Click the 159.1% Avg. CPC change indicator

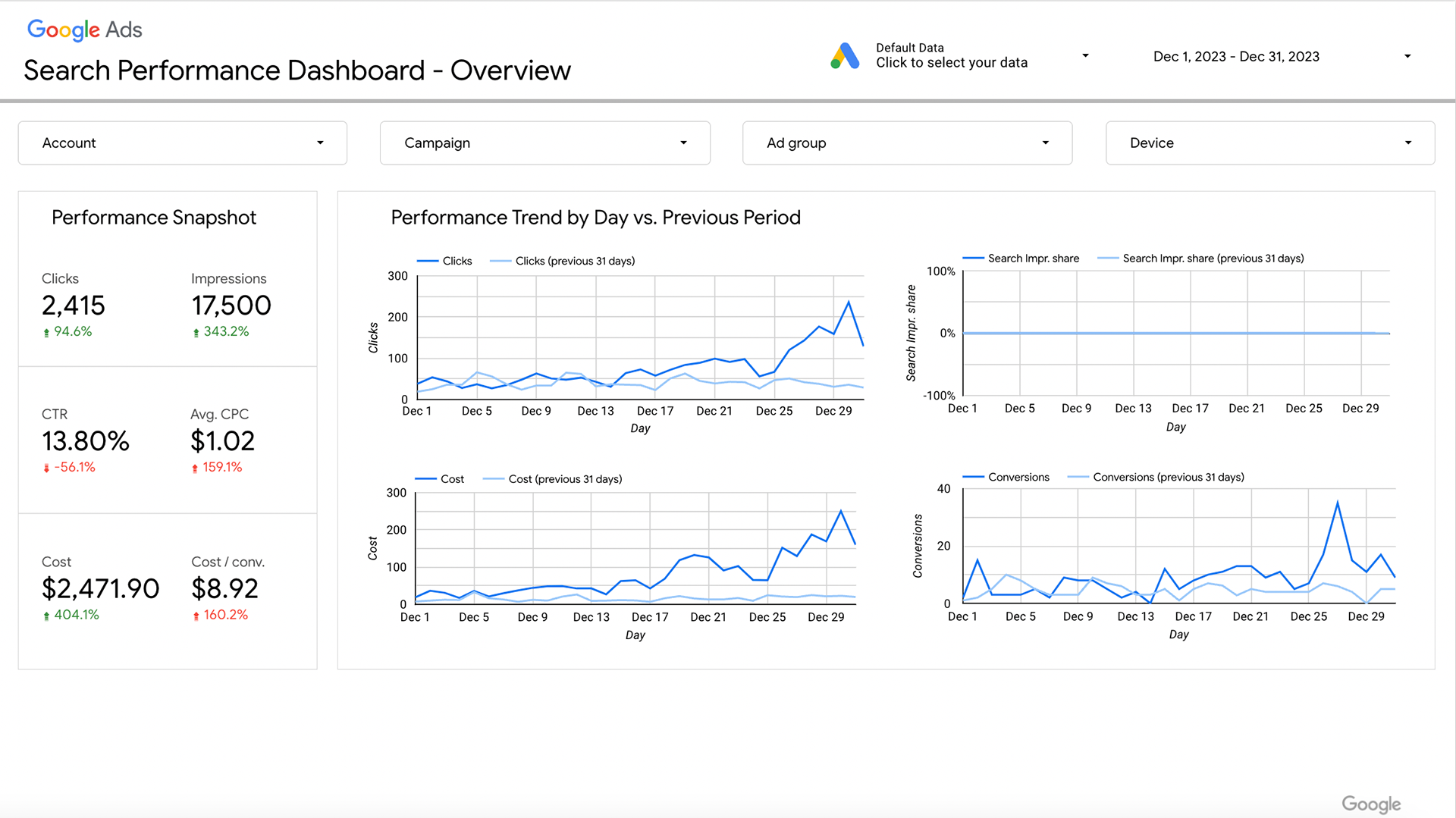217,467
